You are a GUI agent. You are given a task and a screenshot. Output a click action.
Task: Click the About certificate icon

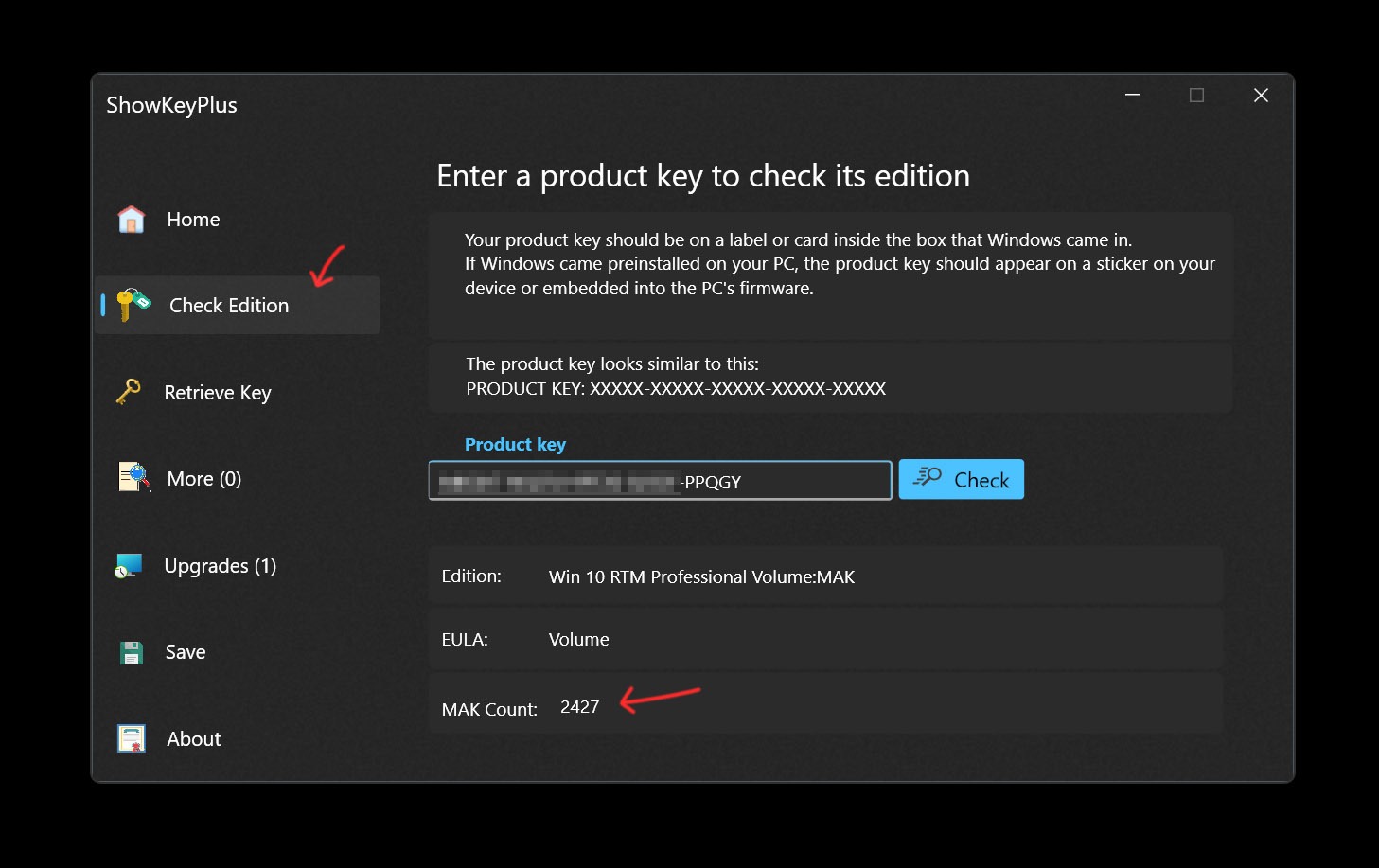pyautogui.click(x=132, y=738)
